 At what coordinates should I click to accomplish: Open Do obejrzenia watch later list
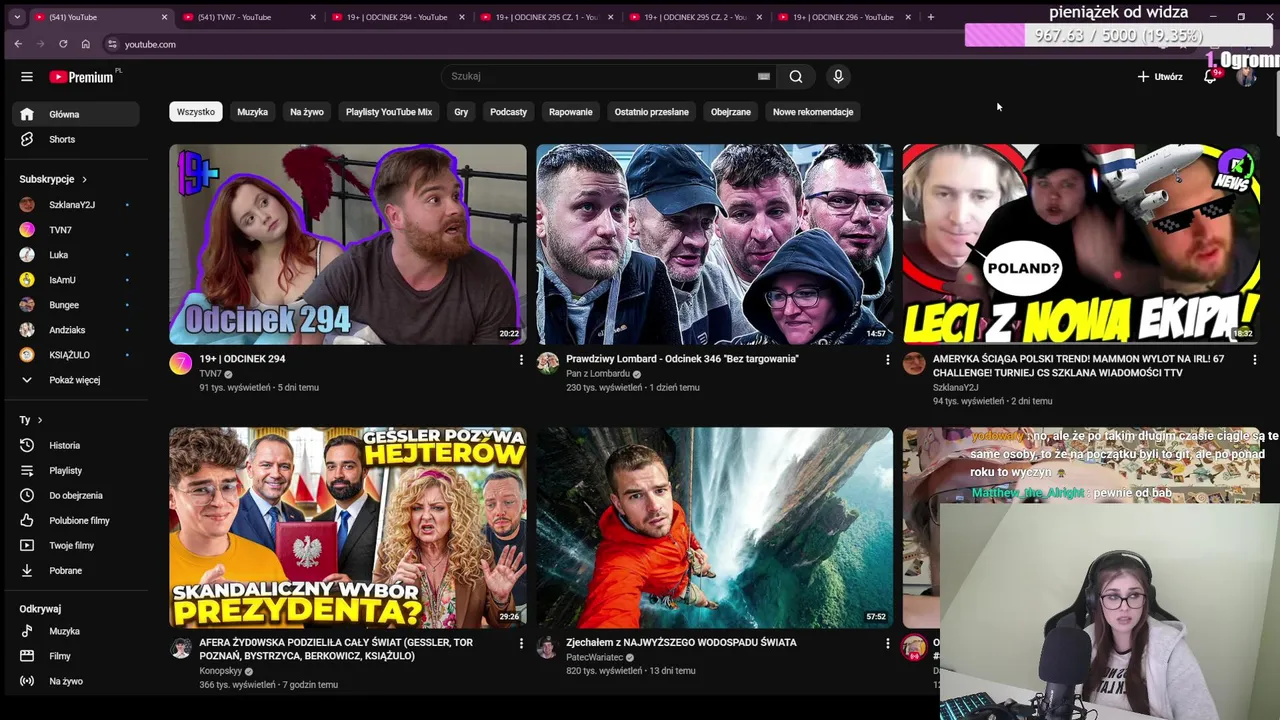76,495
